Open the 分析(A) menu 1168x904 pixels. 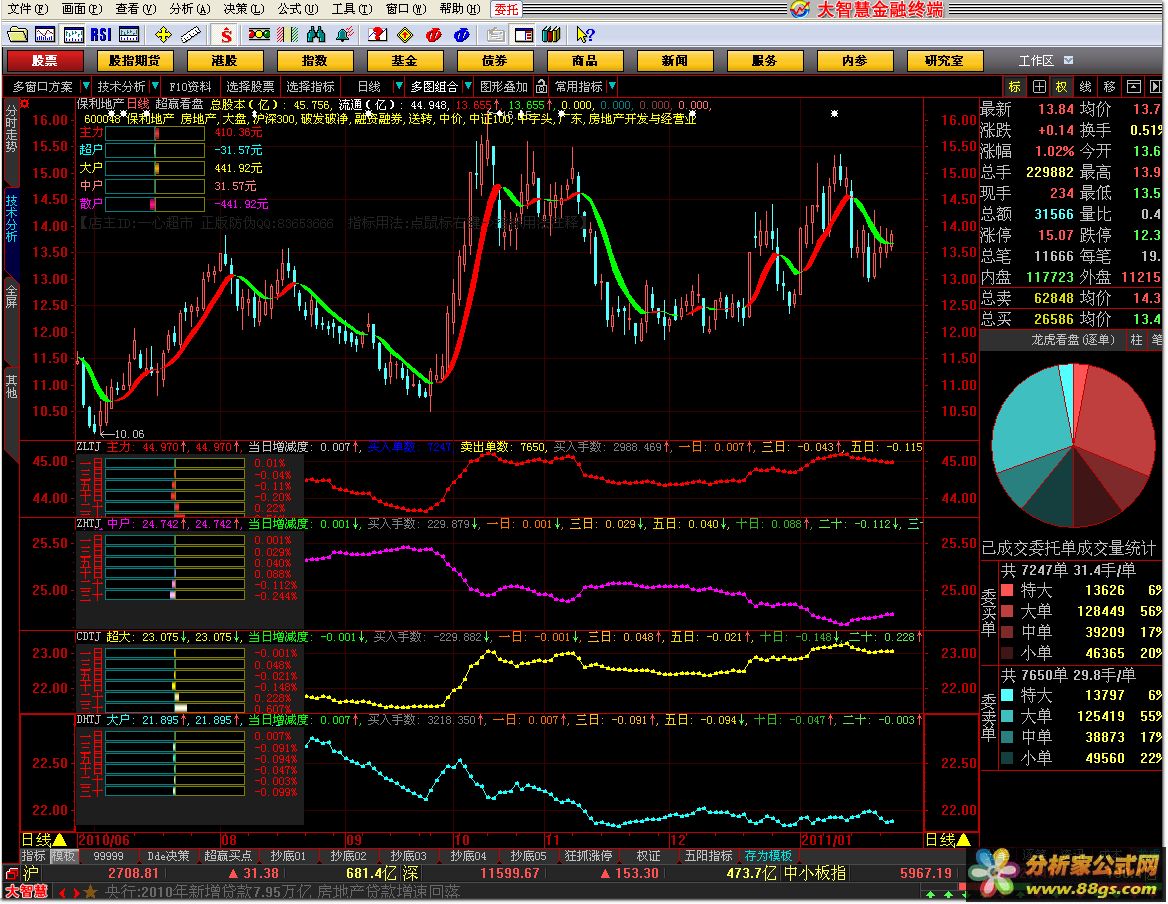pyautogui.click(x=191, y=9)
